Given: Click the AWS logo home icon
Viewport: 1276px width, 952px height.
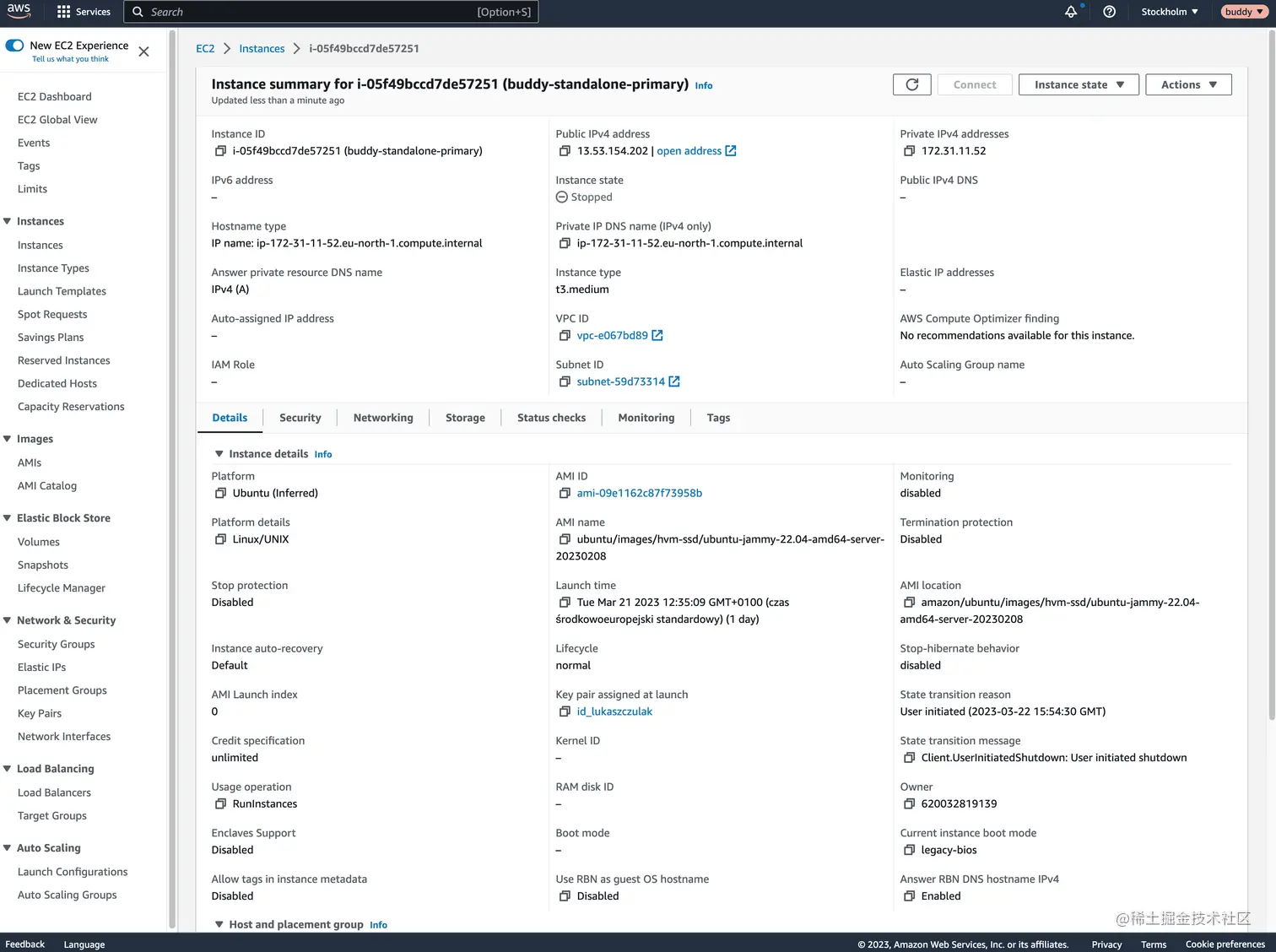Looking at the screenshot, I should tap(19, 11).
